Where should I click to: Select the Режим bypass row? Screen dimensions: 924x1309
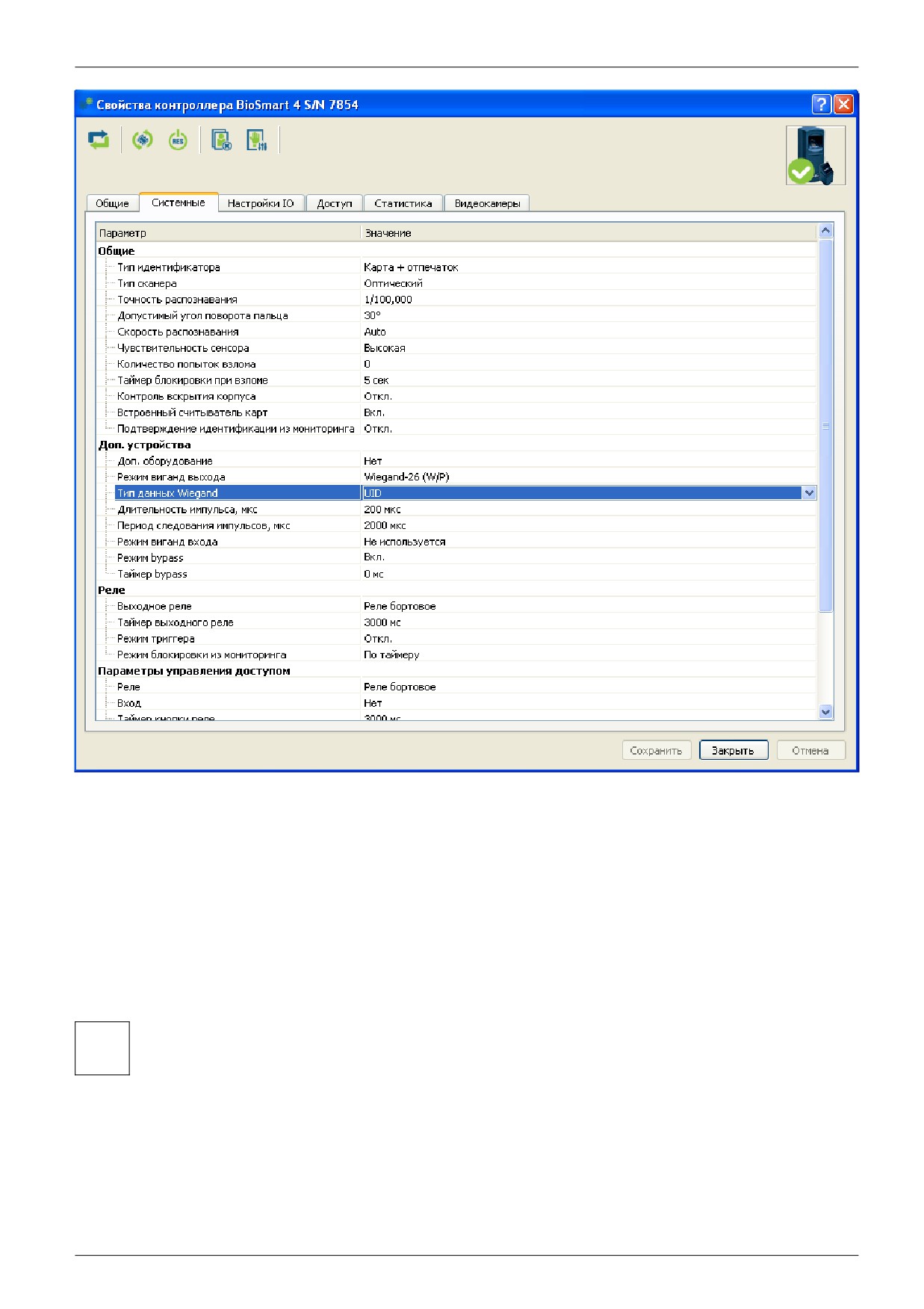(456, 557)
